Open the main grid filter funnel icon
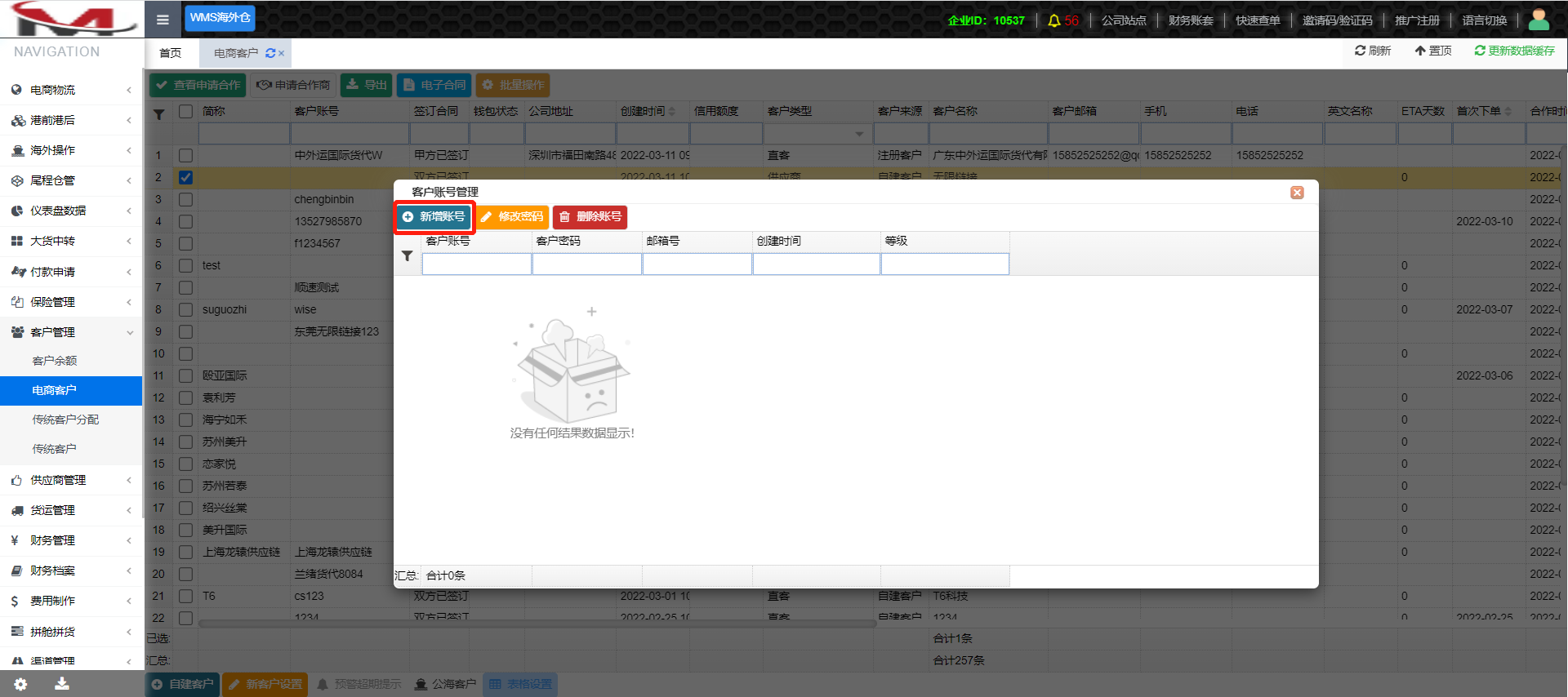1568x697 pixels. point(159,114)
